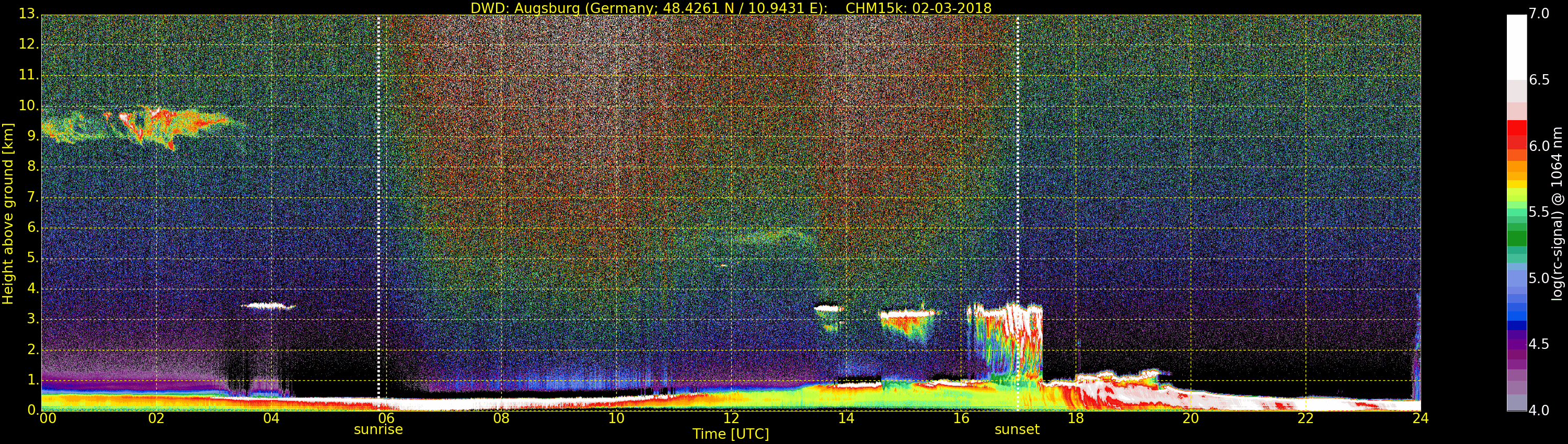Pick the purple band on the colorbar
This screenshot has height=444, width=1568.
coord(1516,344)
